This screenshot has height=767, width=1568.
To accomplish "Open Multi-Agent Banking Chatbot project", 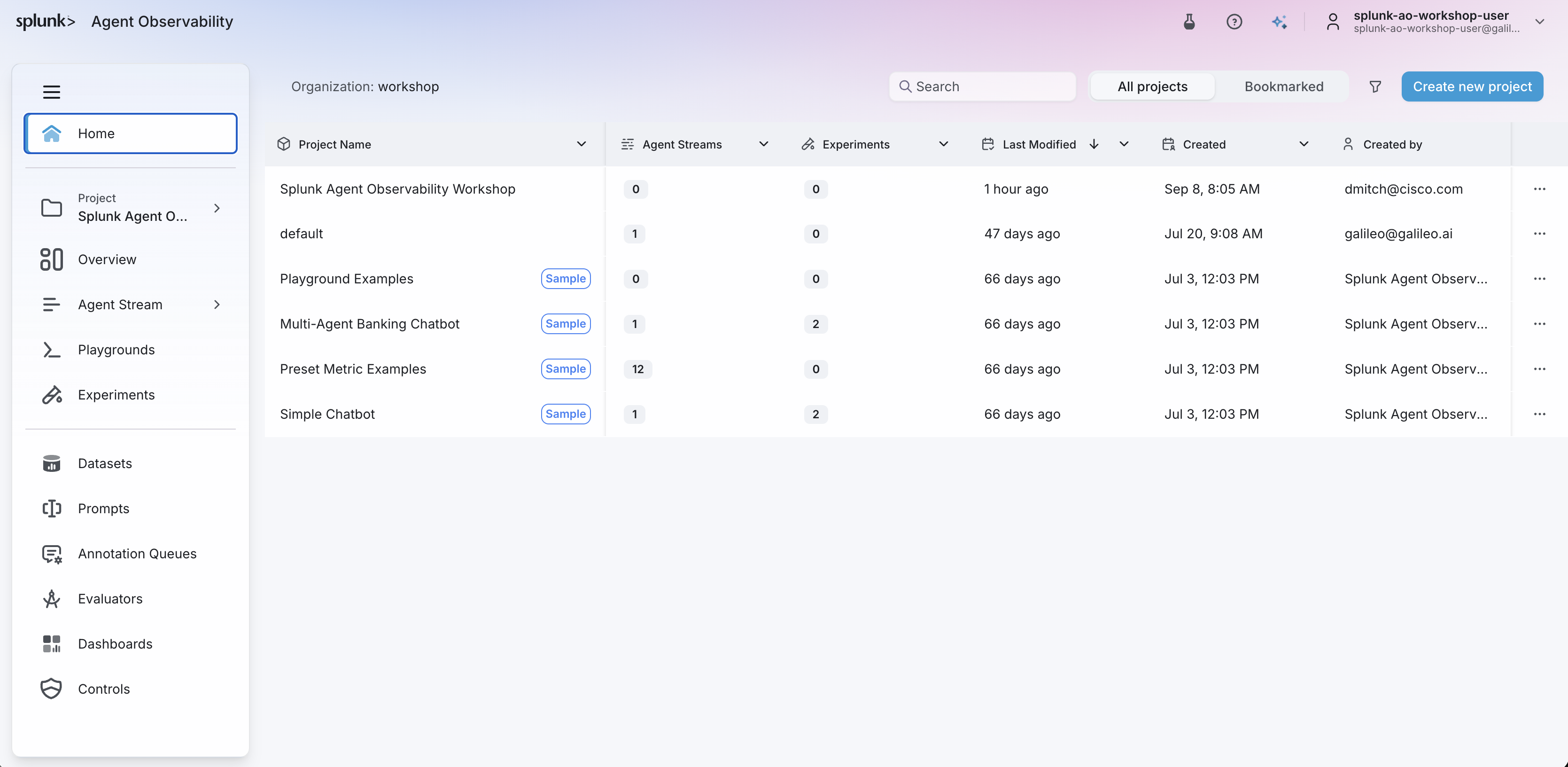I will 370,324.
